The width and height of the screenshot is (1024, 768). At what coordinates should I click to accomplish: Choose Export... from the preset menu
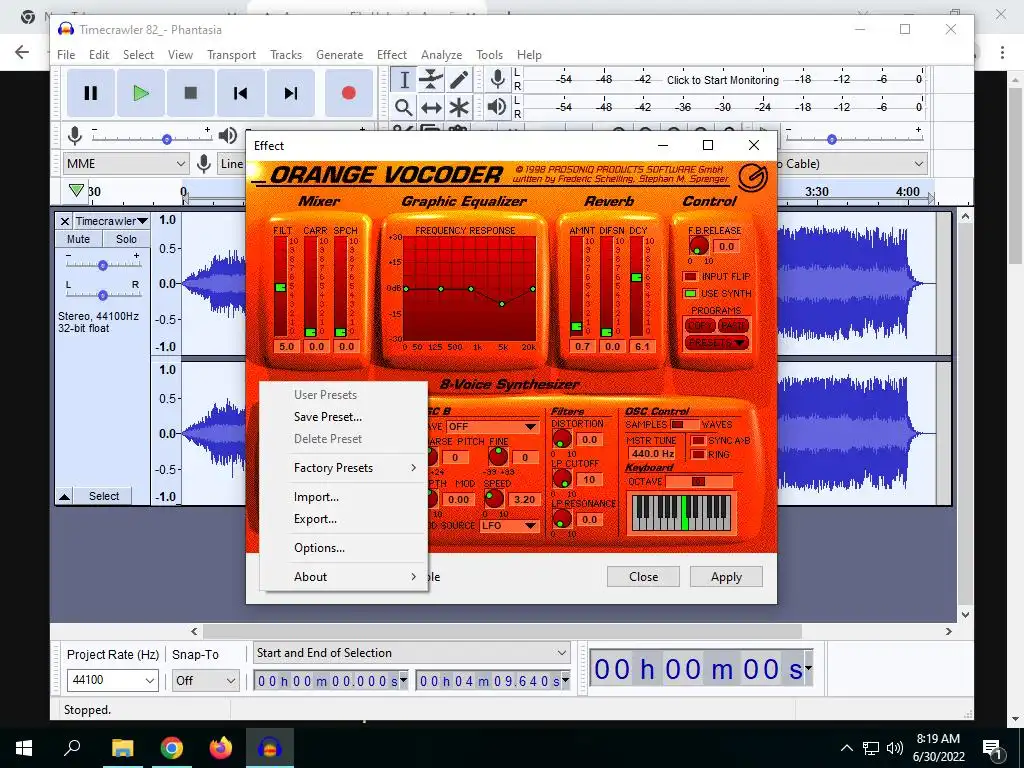click(x=315, y=519)
